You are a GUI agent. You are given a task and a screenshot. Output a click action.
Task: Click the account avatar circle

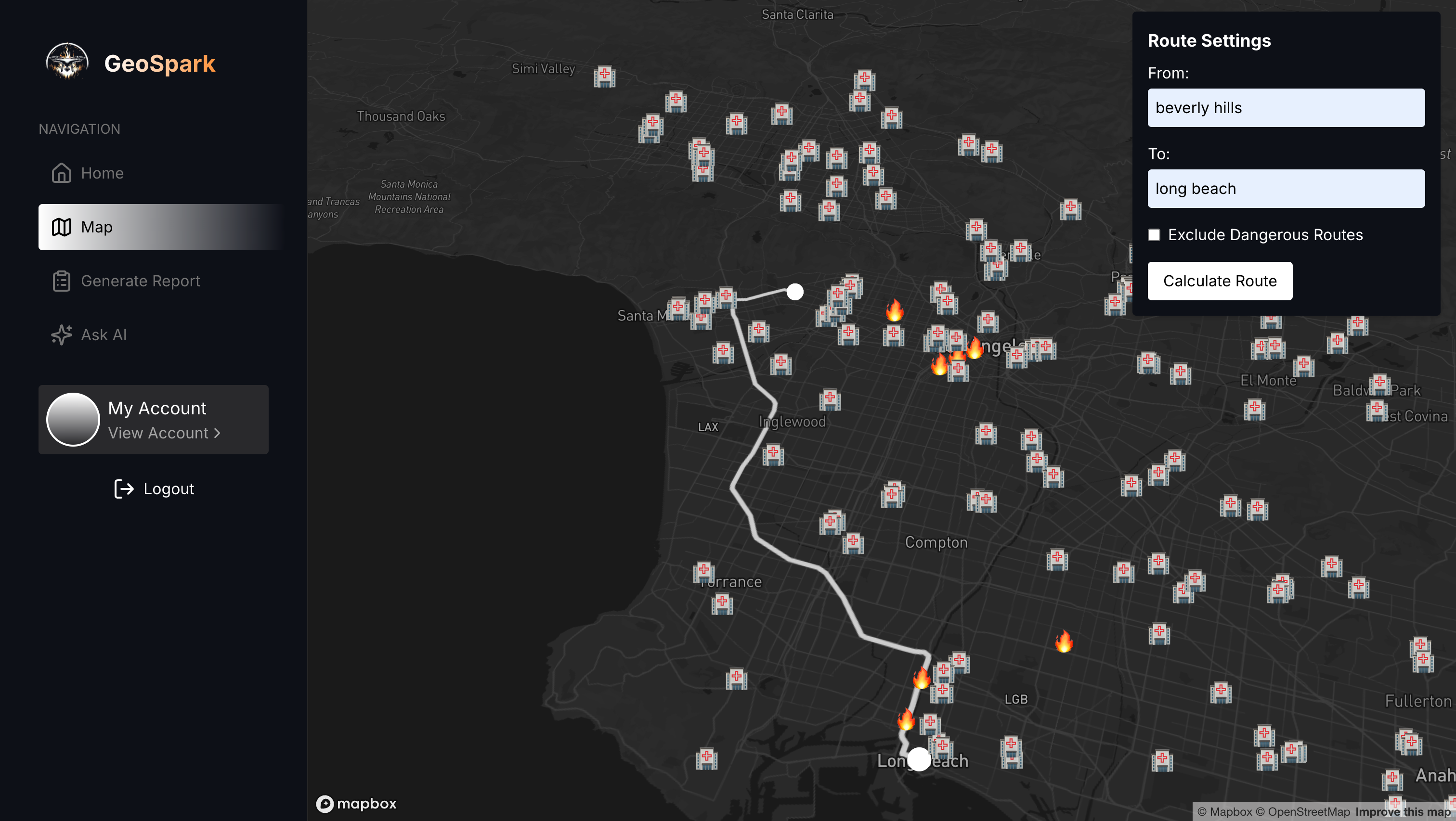click(73, 420)
